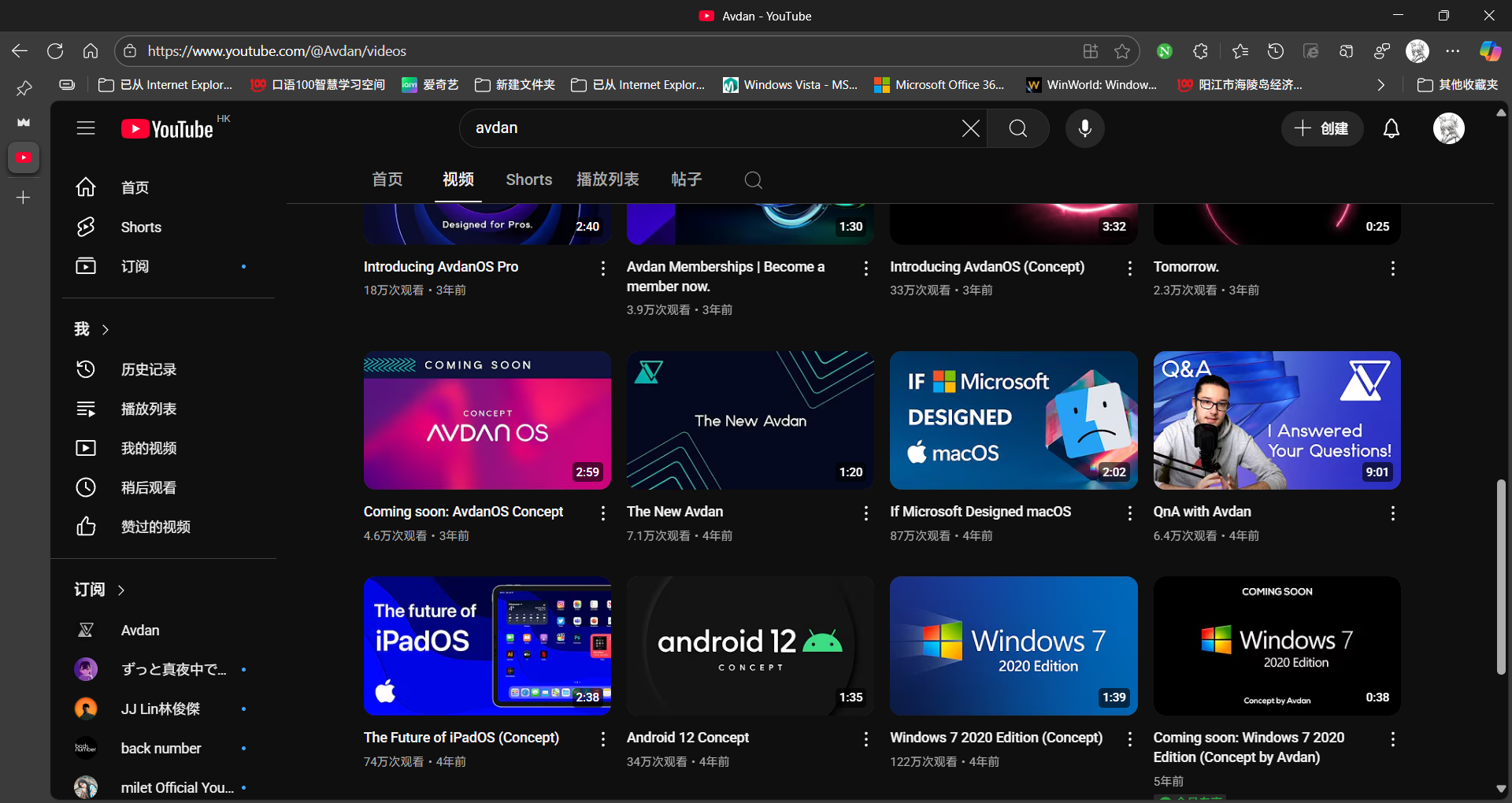1512x803 pixels.
Task: Refresh the page in the browser toolbar
Action: tap(55, 51)
